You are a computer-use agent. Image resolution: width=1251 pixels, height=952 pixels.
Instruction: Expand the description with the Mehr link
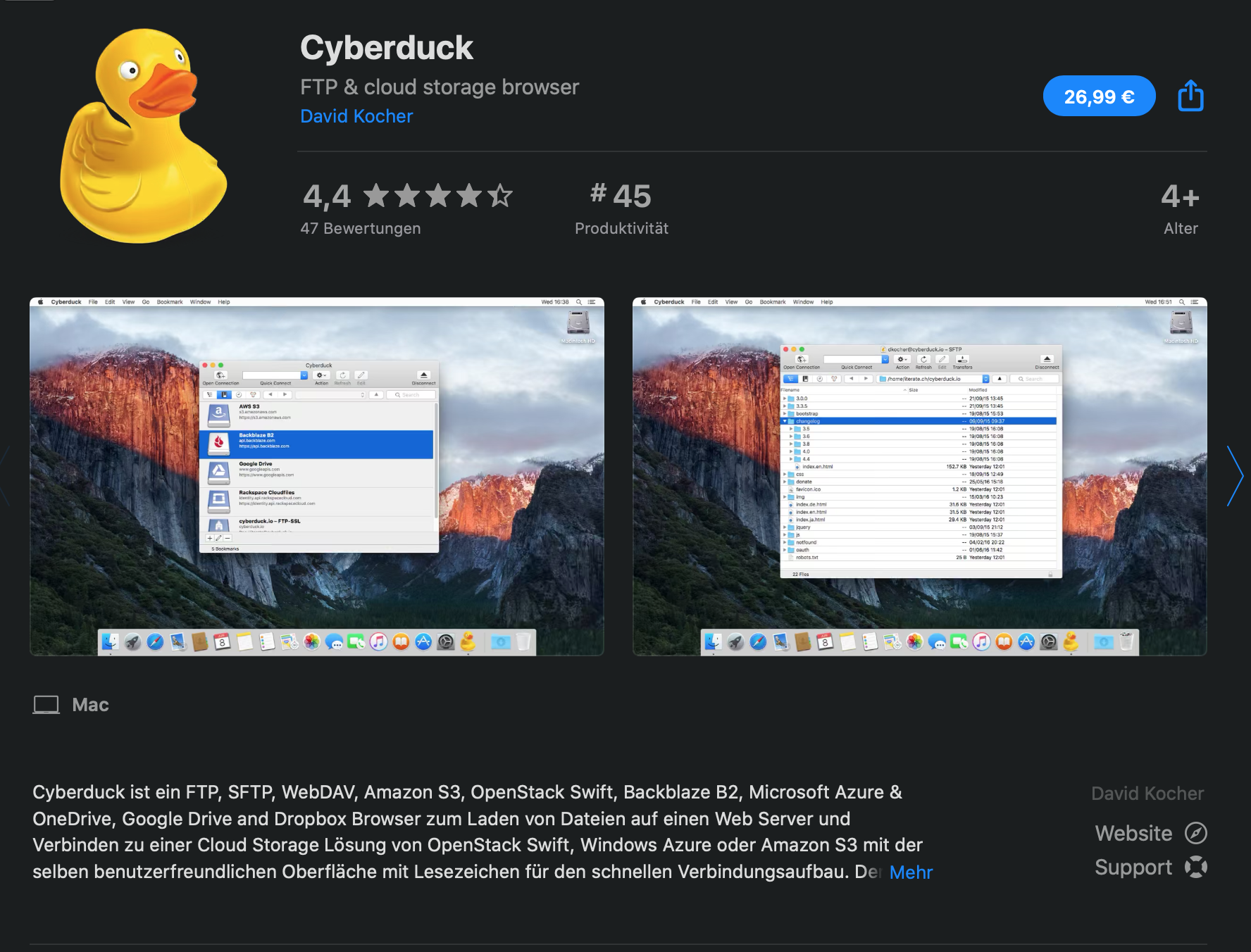click(911, 872)
